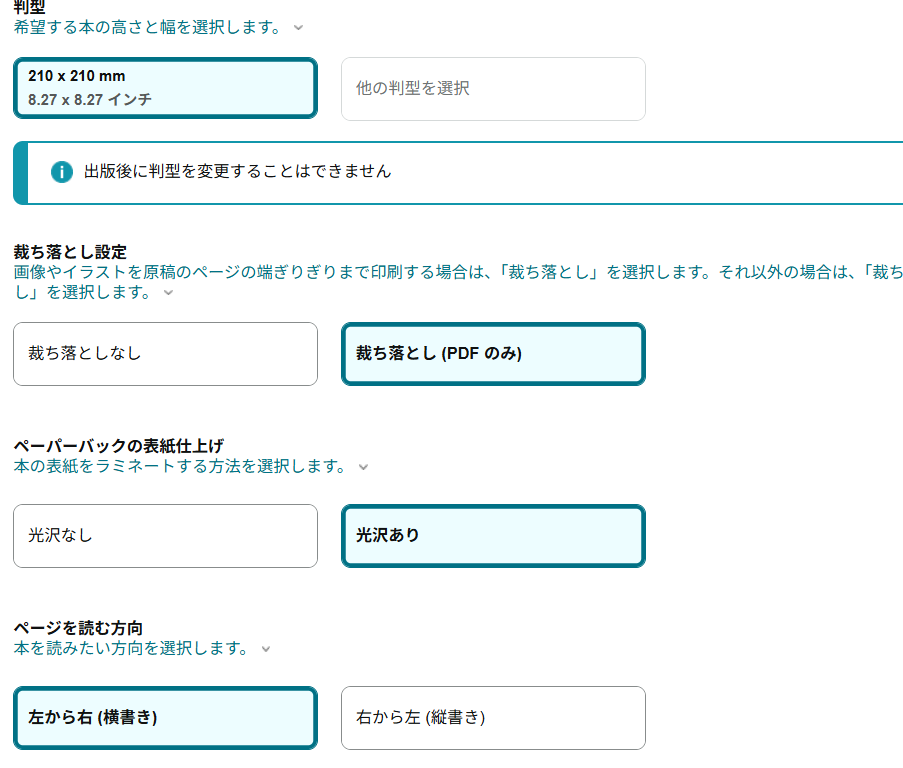This screenshot has height=768, width=903.
Task: Expand the cover lamination help chevron
Action: point(363,467)
